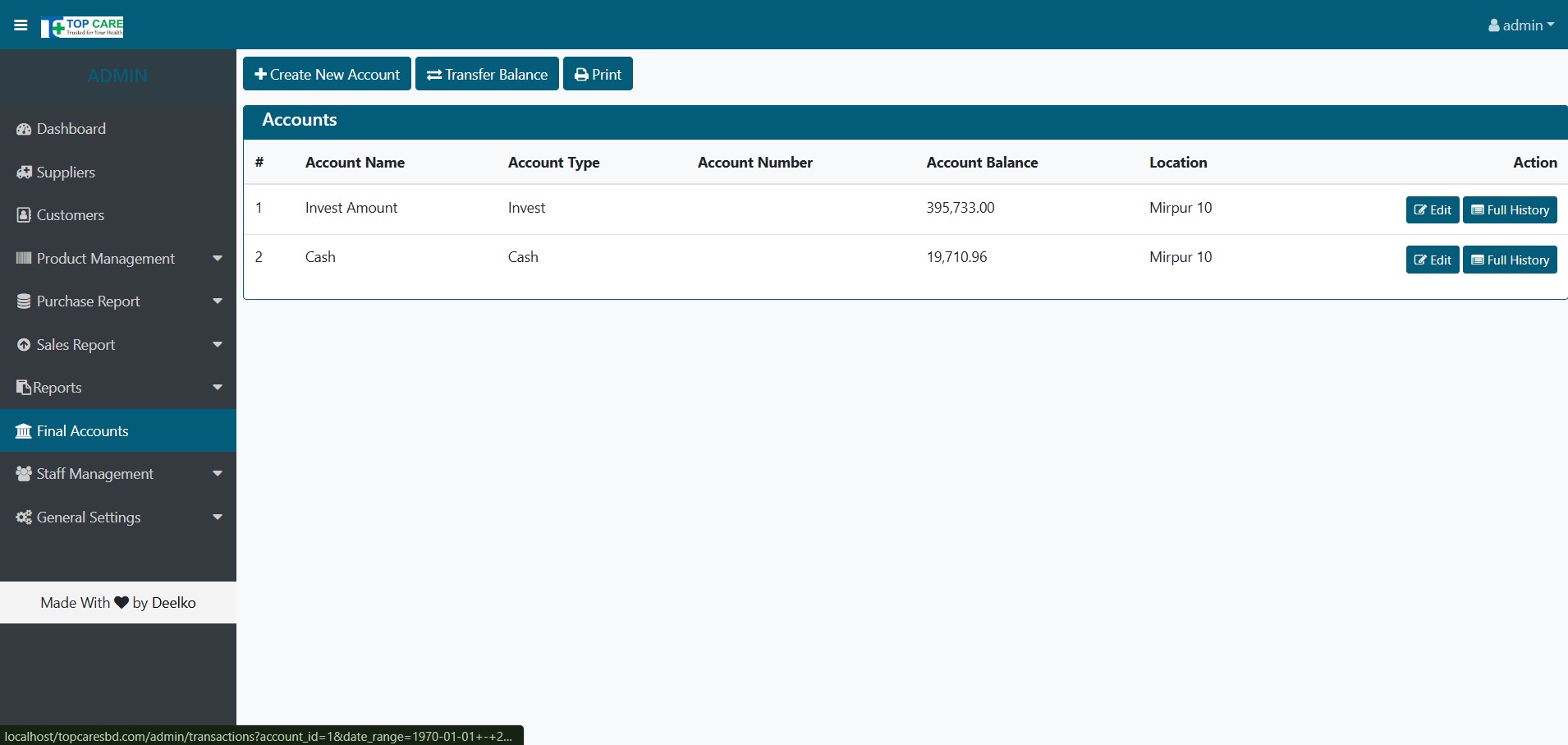Click the hamburger menu icon in header
The height and width of the screenshot is (745, 1568).
[x=21, y=25]
